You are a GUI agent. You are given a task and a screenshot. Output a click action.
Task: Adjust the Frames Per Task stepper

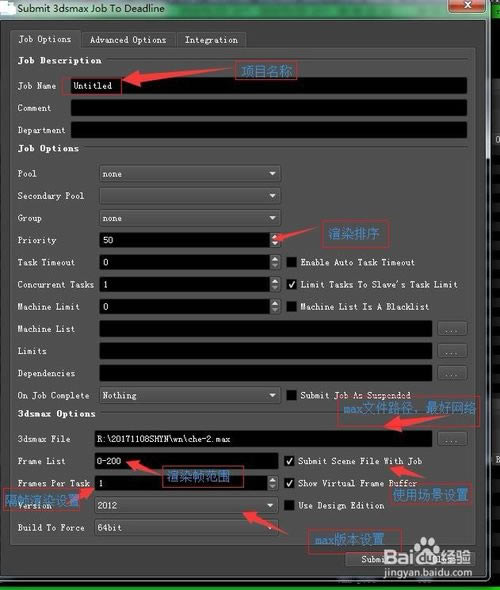click(273, 483)
